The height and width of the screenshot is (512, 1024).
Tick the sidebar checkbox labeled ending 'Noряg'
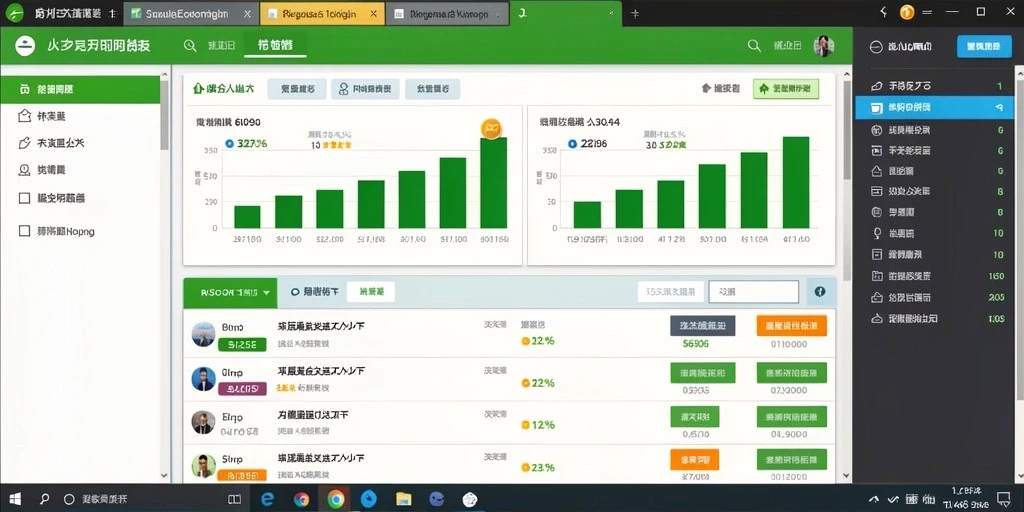tap(25, 231)
